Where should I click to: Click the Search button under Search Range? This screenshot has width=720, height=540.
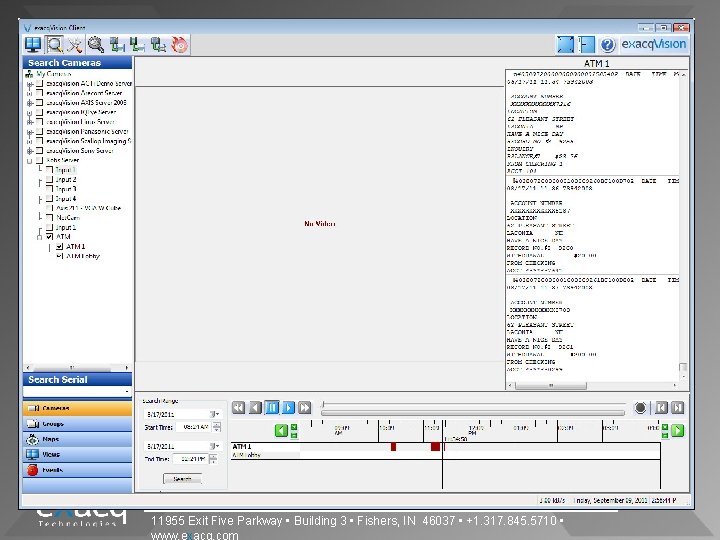(x=182, y=479)
